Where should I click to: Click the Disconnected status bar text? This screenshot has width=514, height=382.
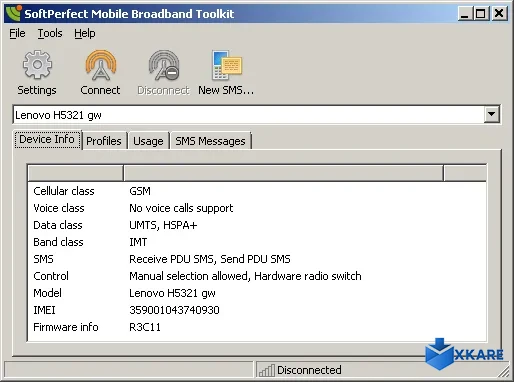(309, 370)
